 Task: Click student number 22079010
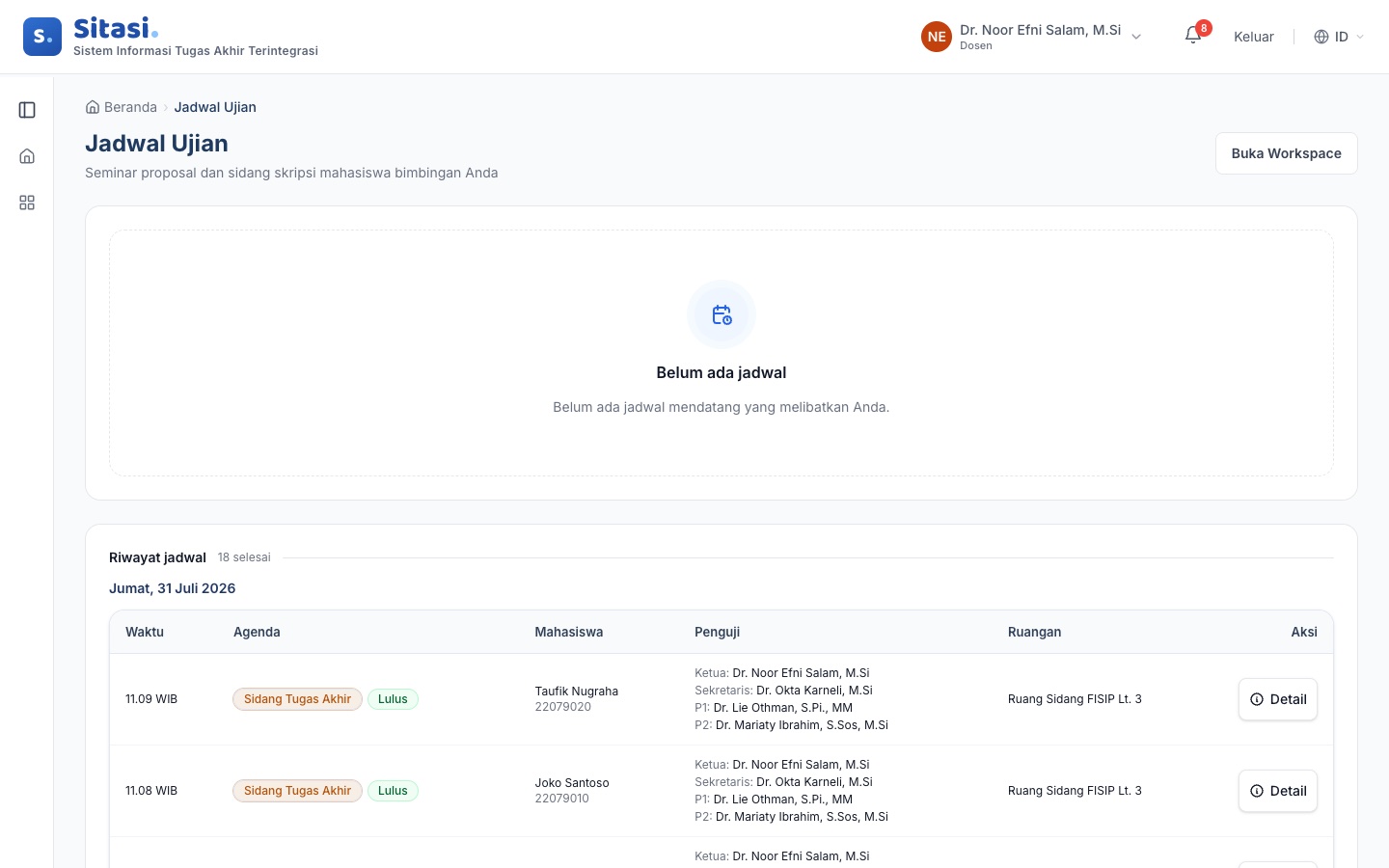tap(562, 799)
